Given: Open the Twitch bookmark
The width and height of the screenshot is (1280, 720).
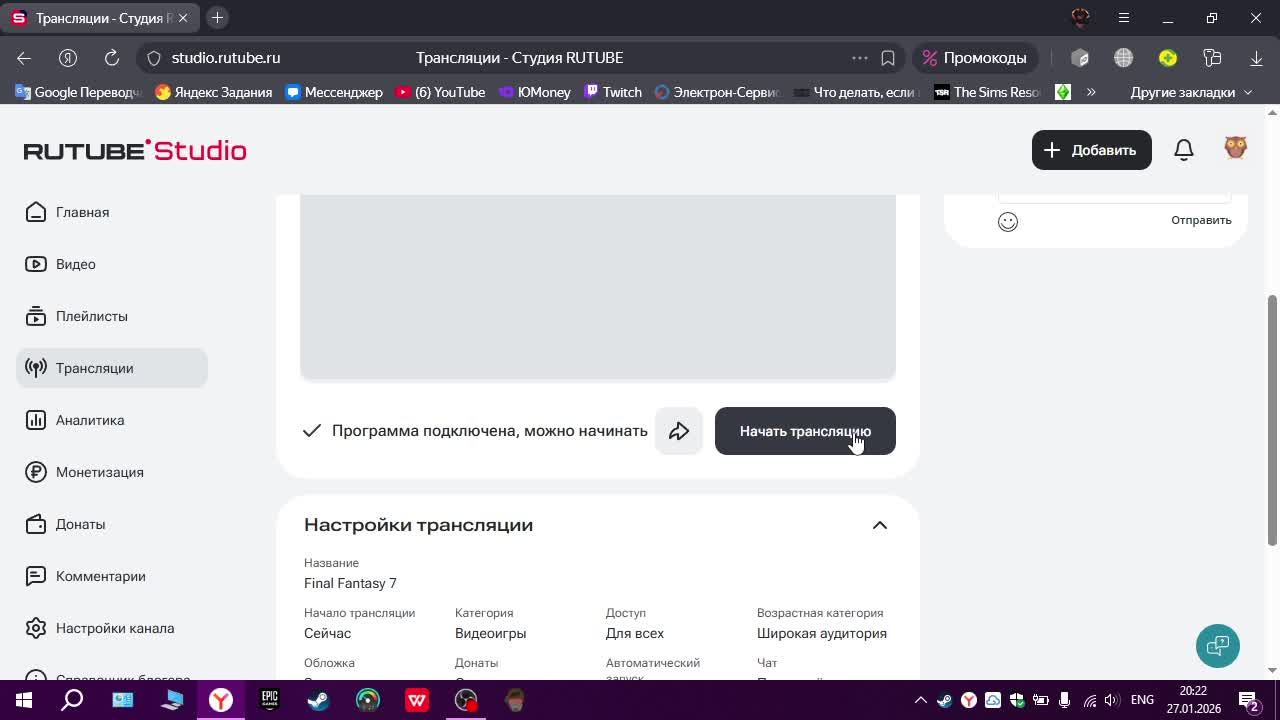Looking at the screenshot, I should (x=613, y=92).
